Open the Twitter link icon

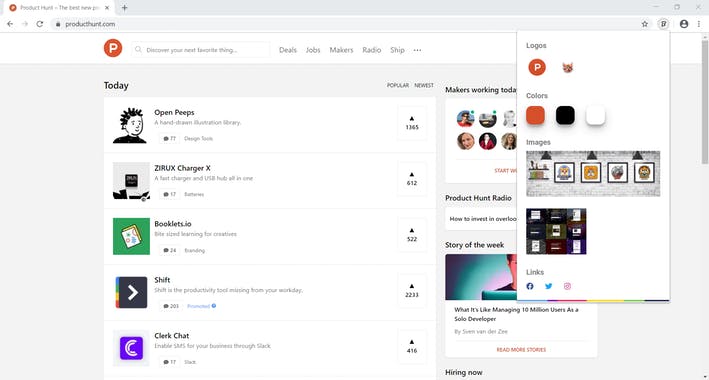pos(548,286)
